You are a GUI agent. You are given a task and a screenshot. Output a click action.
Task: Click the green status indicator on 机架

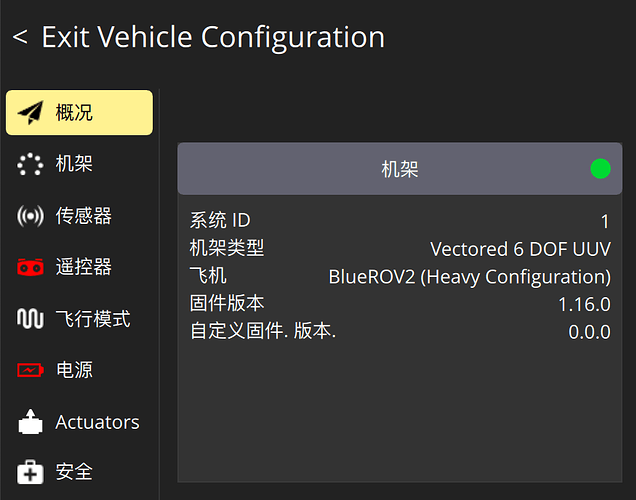coord(600,168)
